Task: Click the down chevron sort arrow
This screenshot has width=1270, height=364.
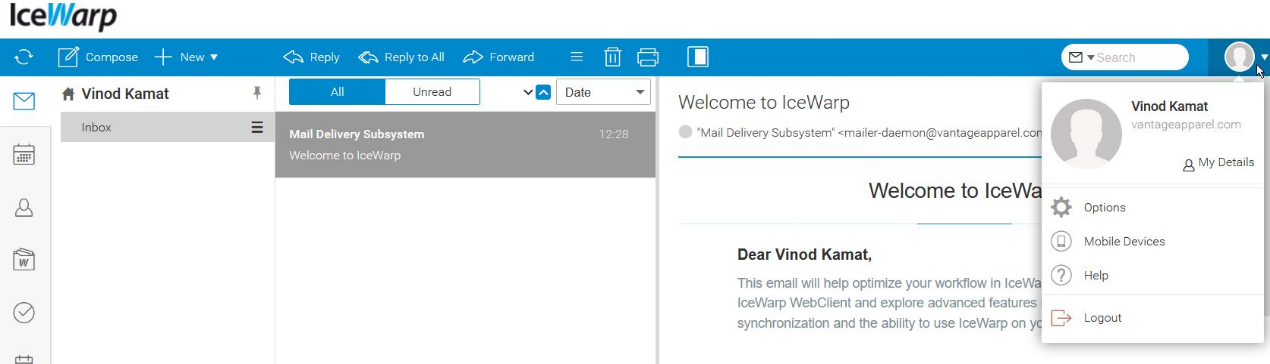Action: pos(528,93)
